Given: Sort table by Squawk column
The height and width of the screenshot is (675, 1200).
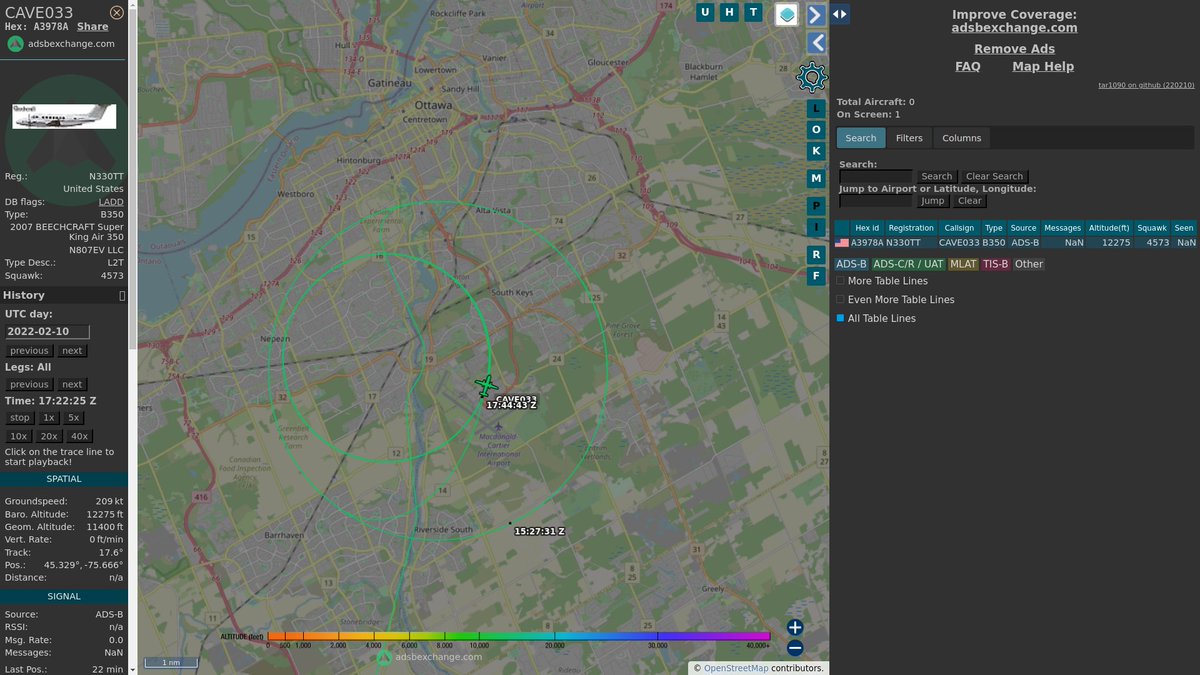Looking at the screenshot, I should [x=1152, y=228].
